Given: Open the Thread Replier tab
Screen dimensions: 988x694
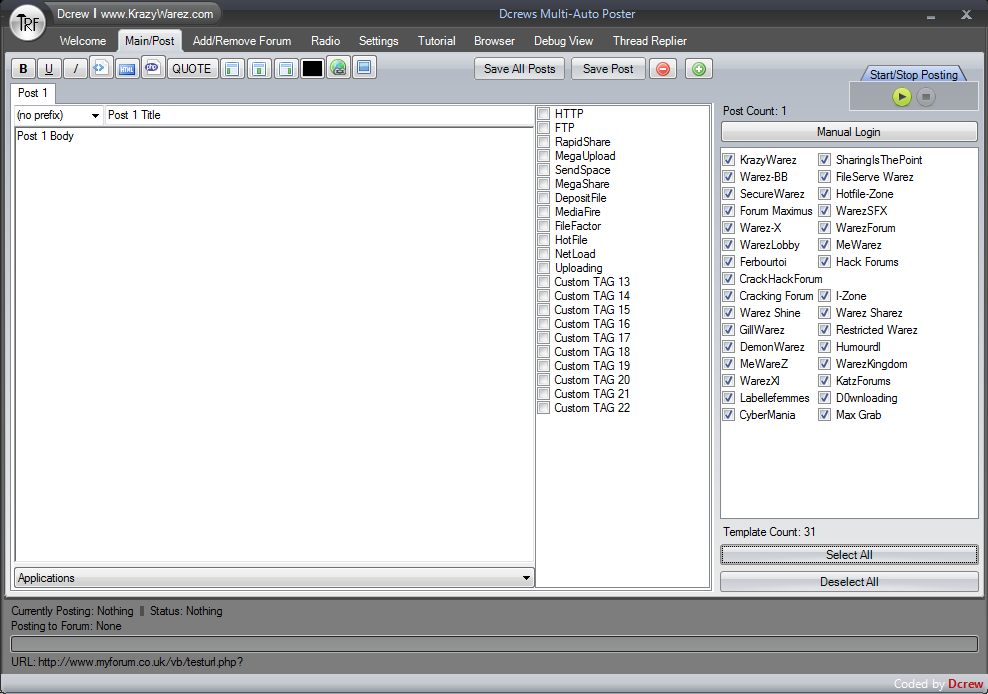Looking at the screenshot, I should tap(650, 41).
